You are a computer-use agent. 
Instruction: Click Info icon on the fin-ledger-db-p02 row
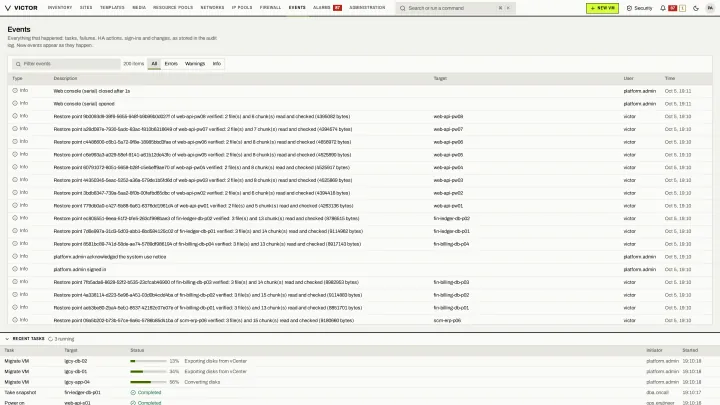[15, 218]
